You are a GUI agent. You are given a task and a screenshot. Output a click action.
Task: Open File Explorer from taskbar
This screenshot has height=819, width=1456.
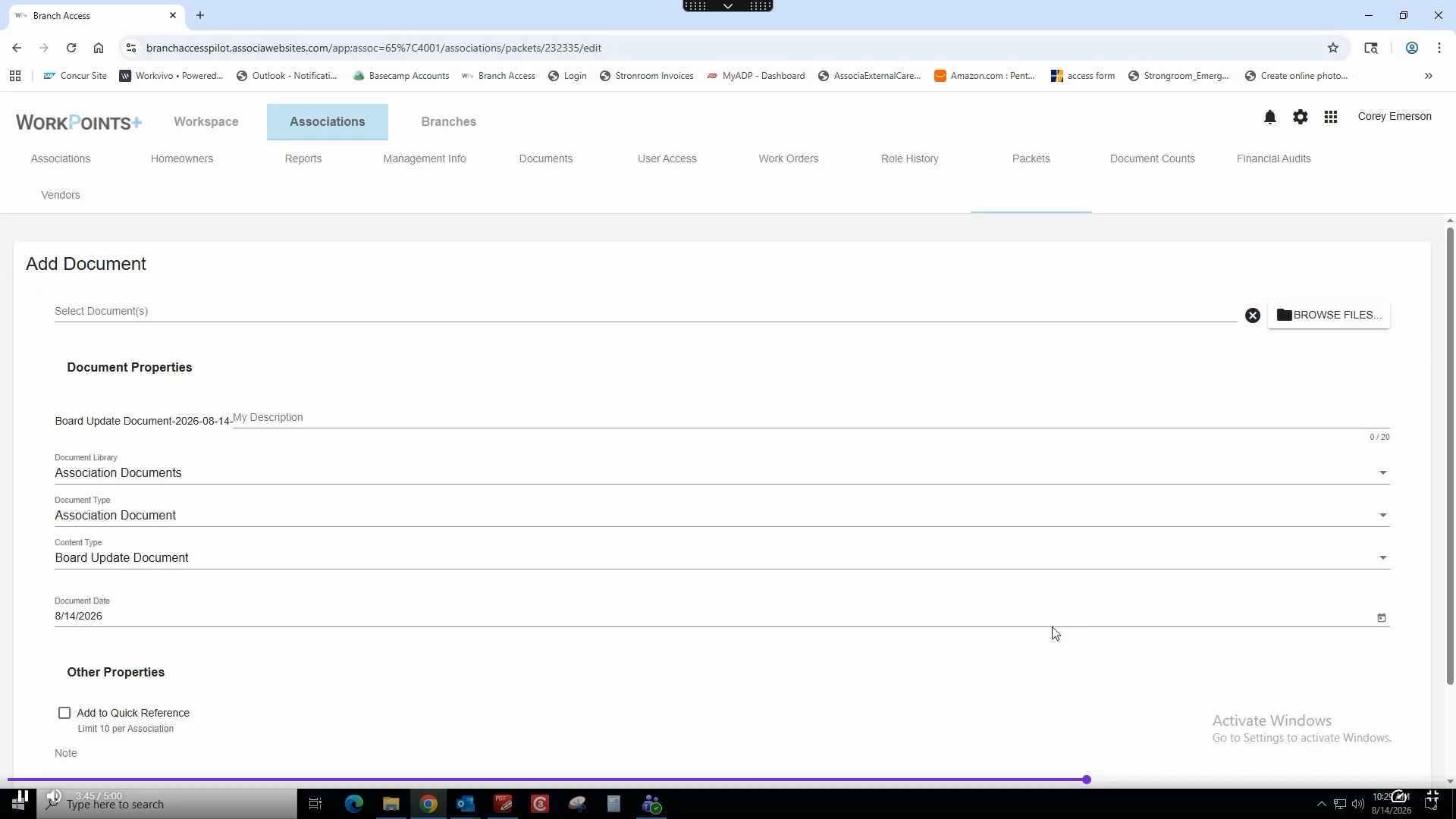pyautogui.click(x=391, y=804)
